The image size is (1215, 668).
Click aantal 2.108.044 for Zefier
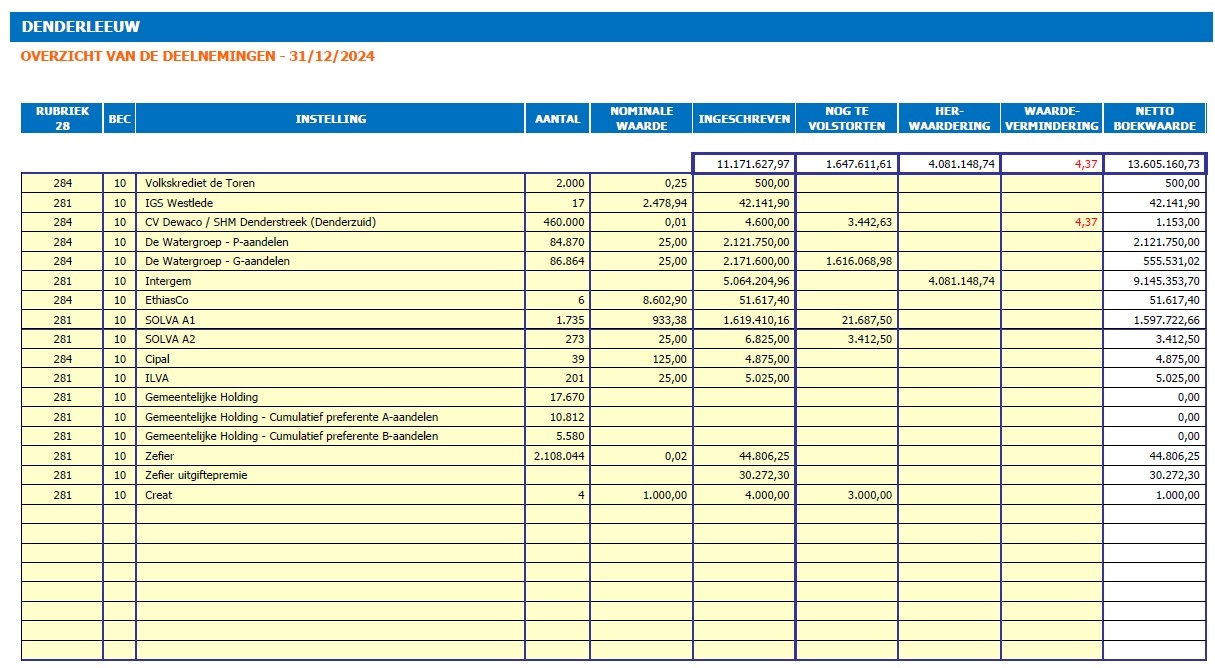(x=558, y=456)
